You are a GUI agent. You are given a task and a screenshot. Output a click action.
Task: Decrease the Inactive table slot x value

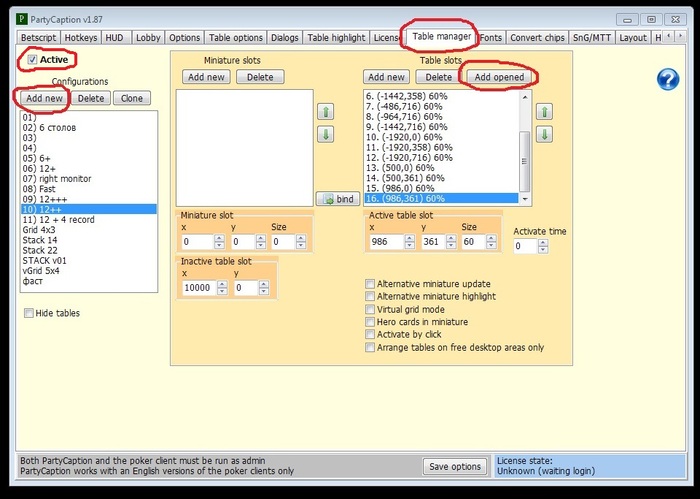pyautogui.click(x=222, y=291)
